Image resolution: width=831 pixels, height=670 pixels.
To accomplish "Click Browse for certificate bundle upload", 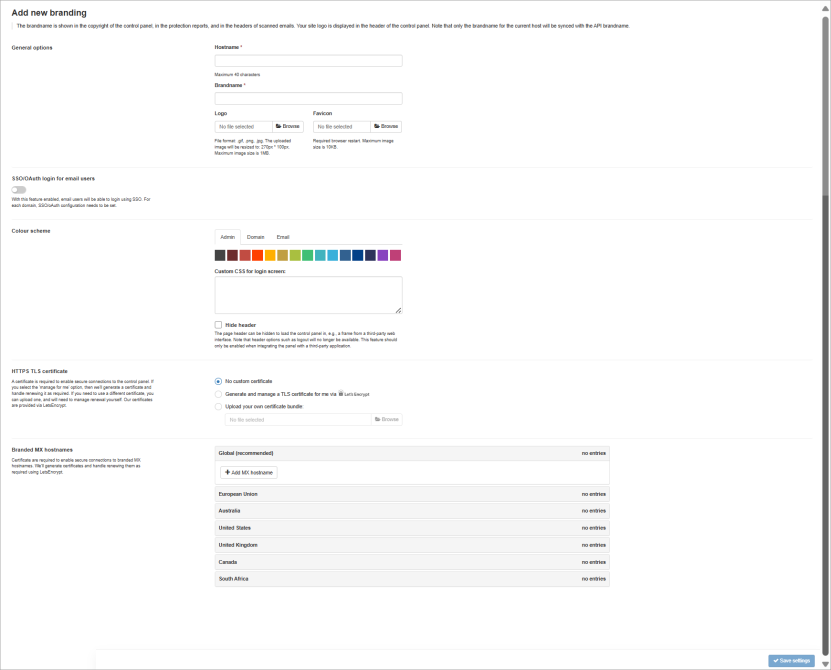I will [x=386, y=419].
